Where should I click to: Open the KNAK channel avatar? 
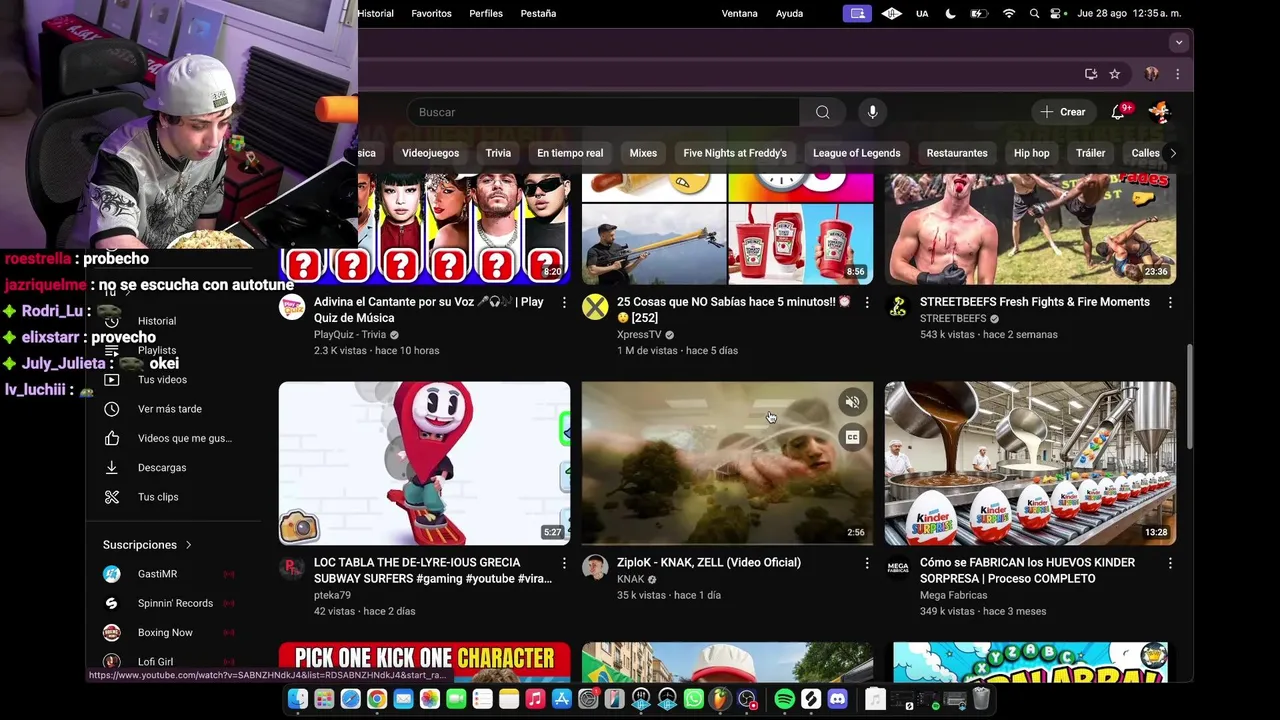click(x=595, y=568)
